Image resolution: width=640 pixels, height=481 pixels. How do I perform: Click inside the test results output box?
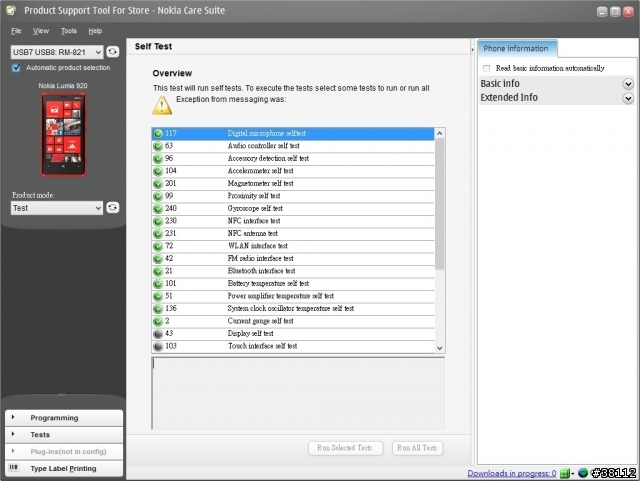298,394
